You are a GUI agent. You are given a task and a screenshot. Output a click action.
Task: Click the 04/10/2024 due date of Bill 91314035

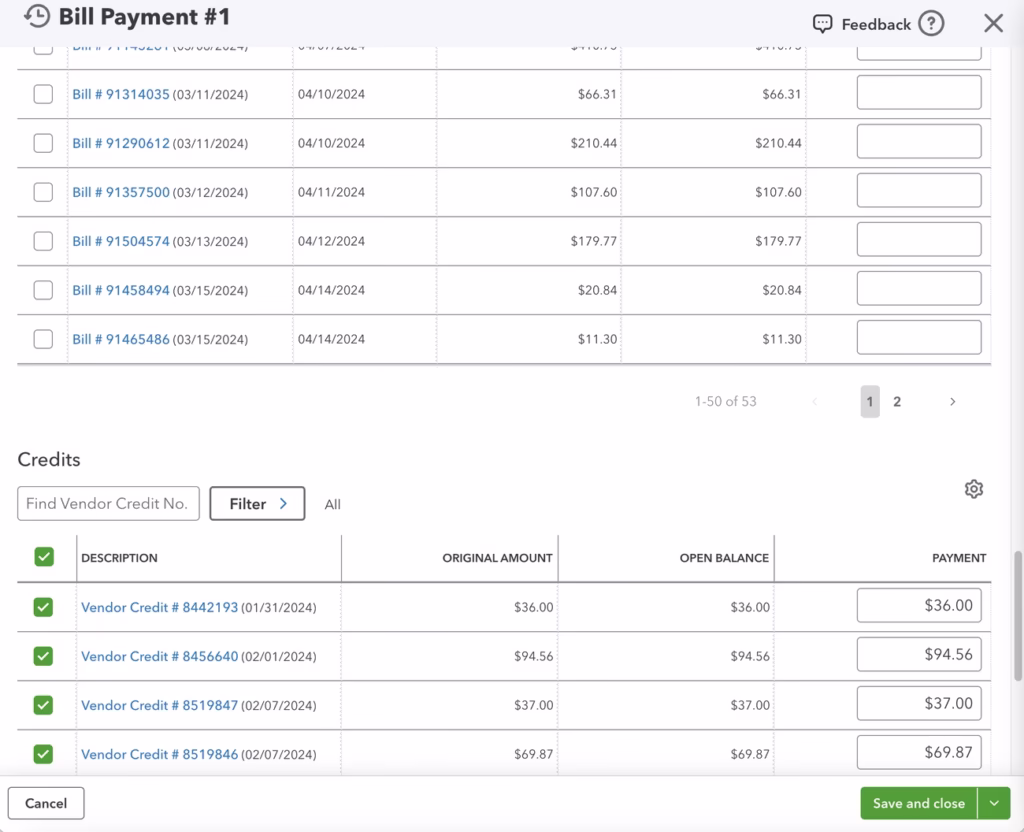click(x=331, y=94)
